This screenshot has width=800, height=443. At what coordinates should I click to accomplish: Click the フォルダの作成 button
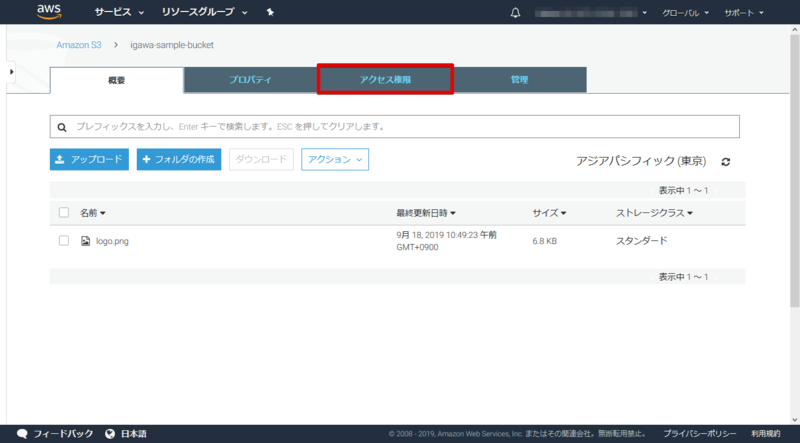[x=179, y=159]
